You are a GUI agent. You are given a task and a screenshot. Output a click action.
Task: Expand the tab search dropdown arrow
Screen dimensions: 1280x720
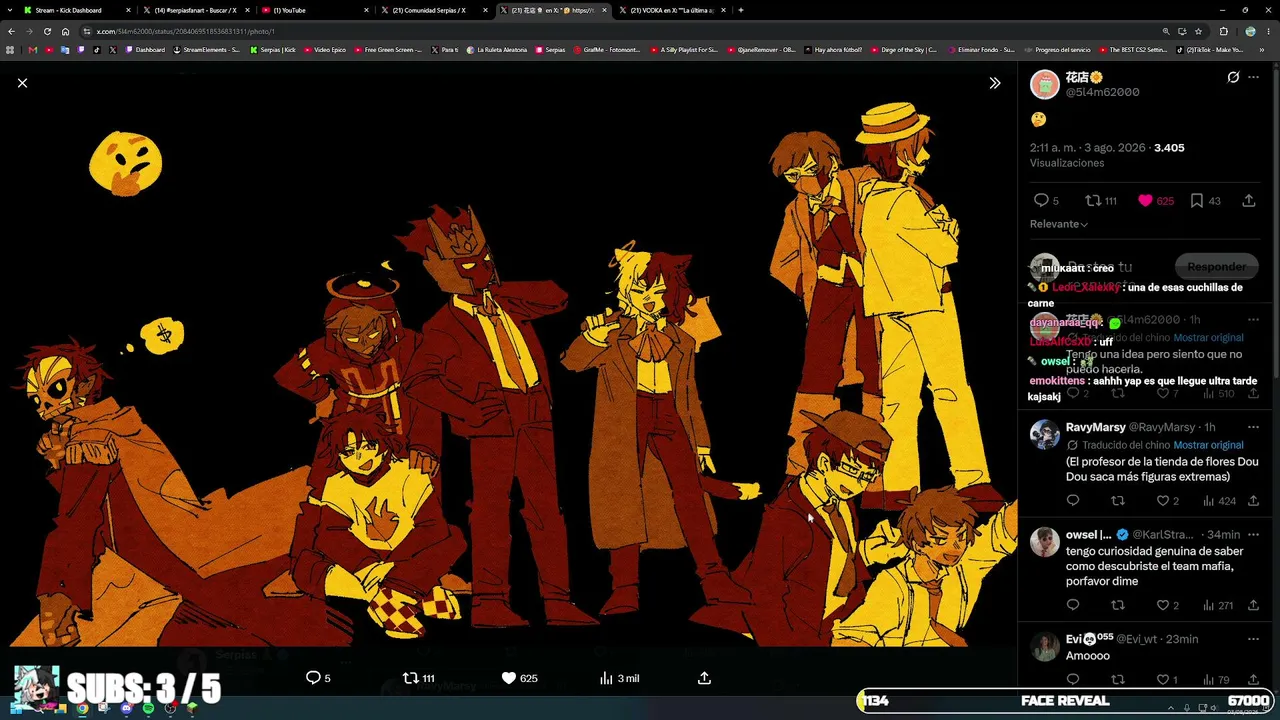tap(10, 10)
